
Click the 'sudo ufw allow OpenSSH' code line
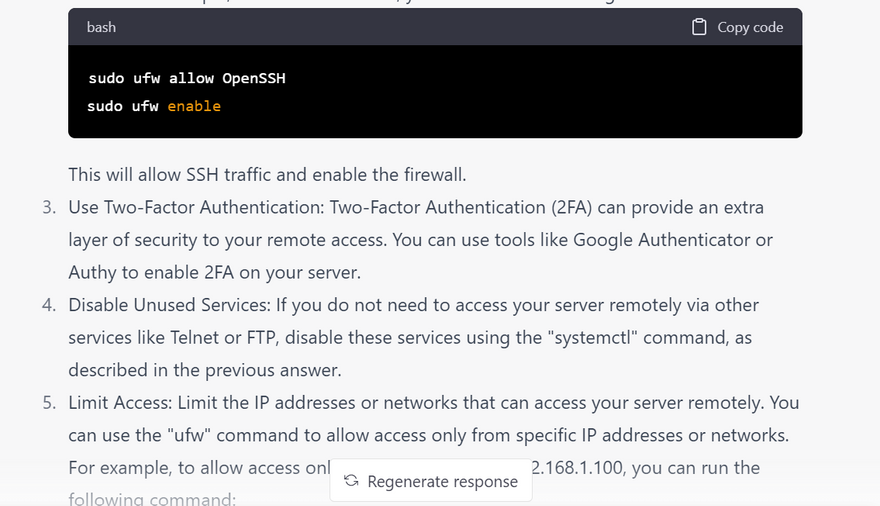[x=186, y=78]
